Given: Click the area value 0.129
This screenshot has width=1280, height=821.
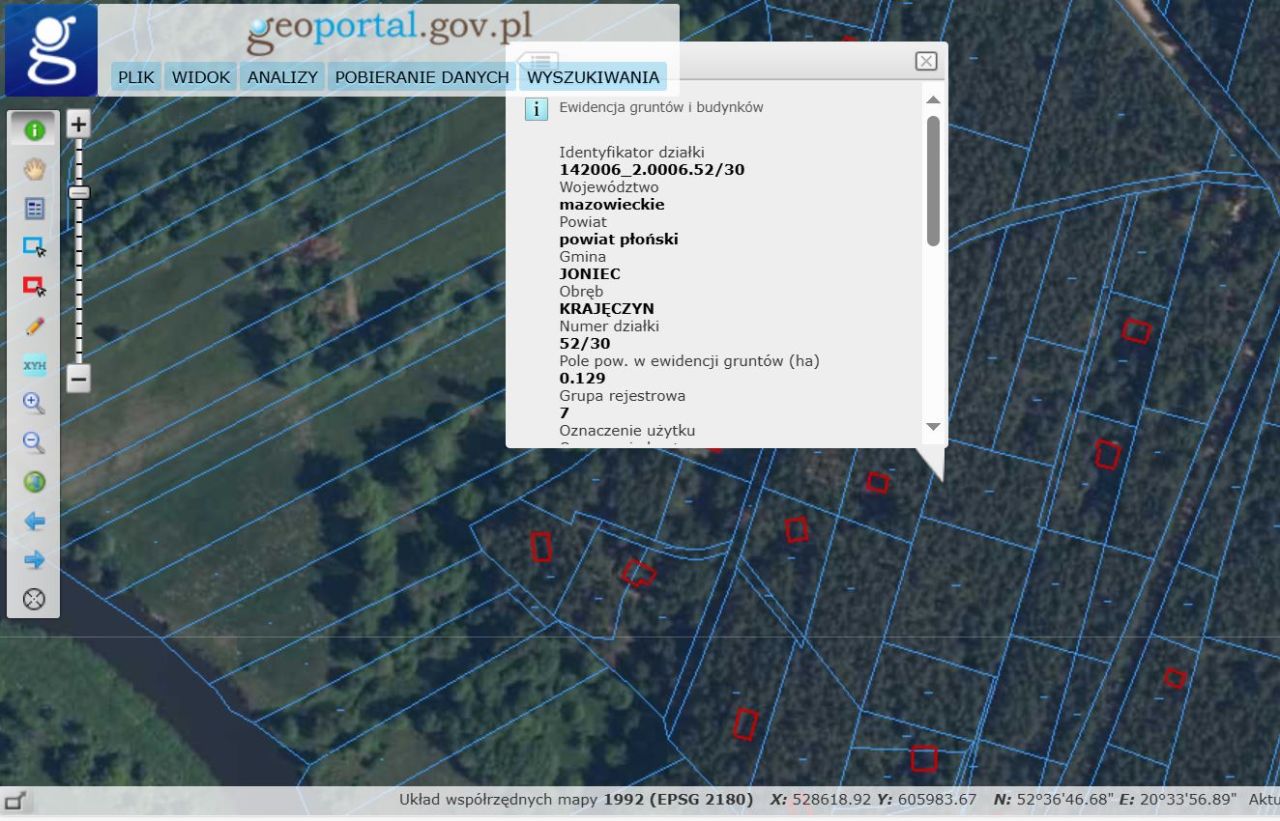Looking at the screenshot, I should point(583,379).
